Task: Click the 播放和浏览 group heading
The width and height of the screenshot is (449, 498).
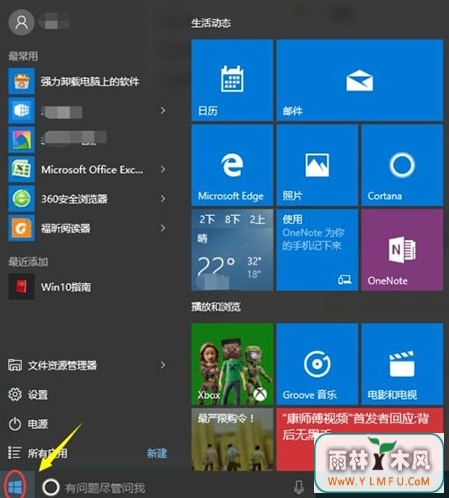Action: 216,307
